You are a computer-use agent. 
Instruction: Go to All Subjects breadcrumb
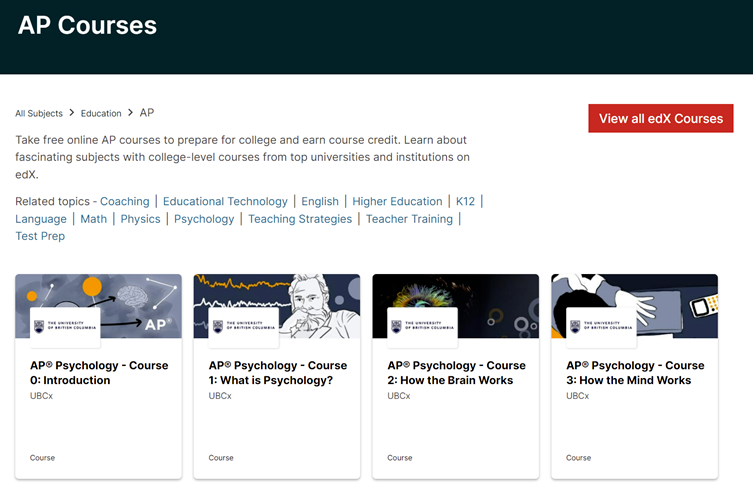click(39, 114)
